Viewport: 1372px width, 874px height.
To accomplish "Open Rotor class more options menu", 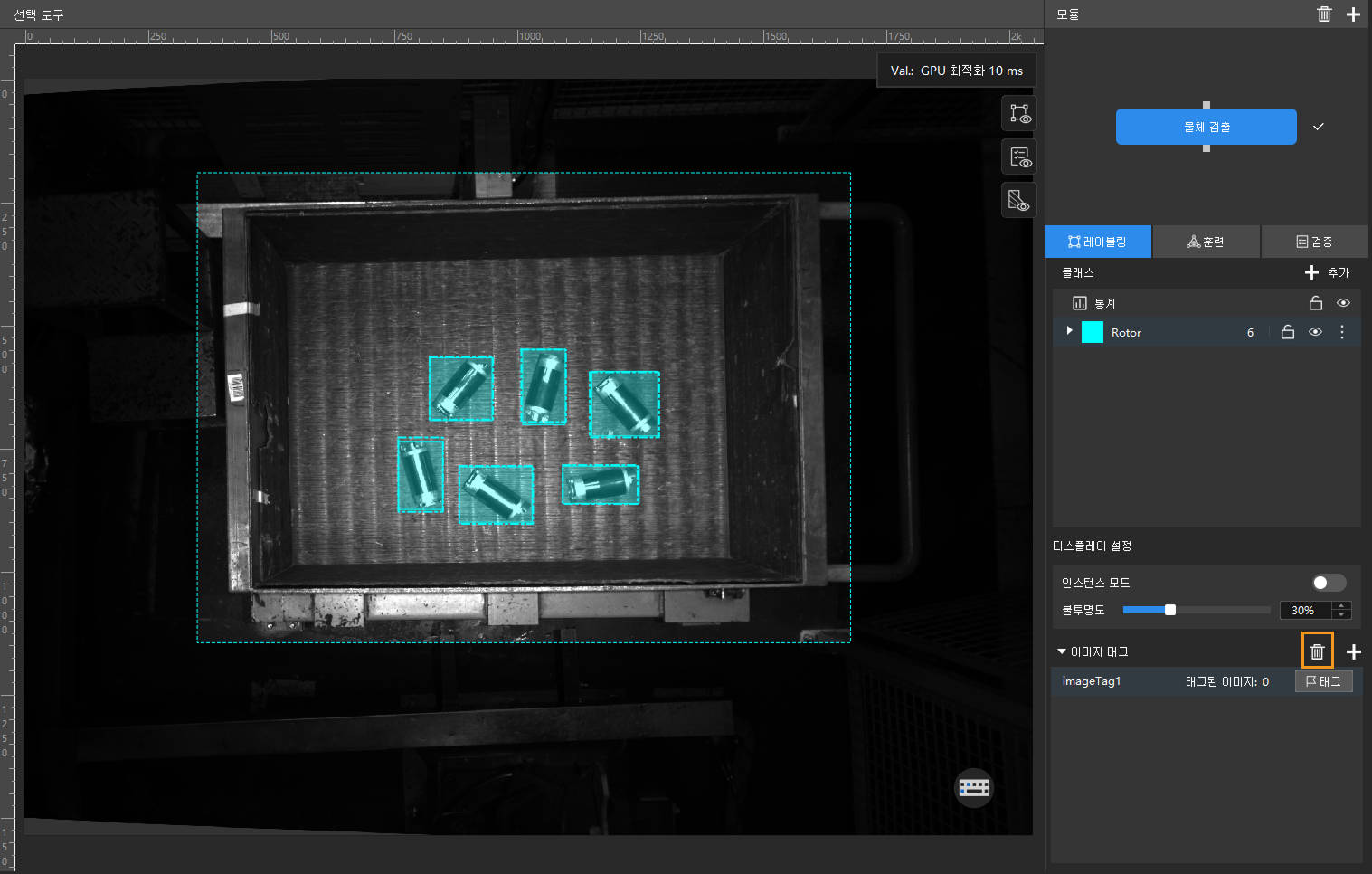I will (1342, 332).
